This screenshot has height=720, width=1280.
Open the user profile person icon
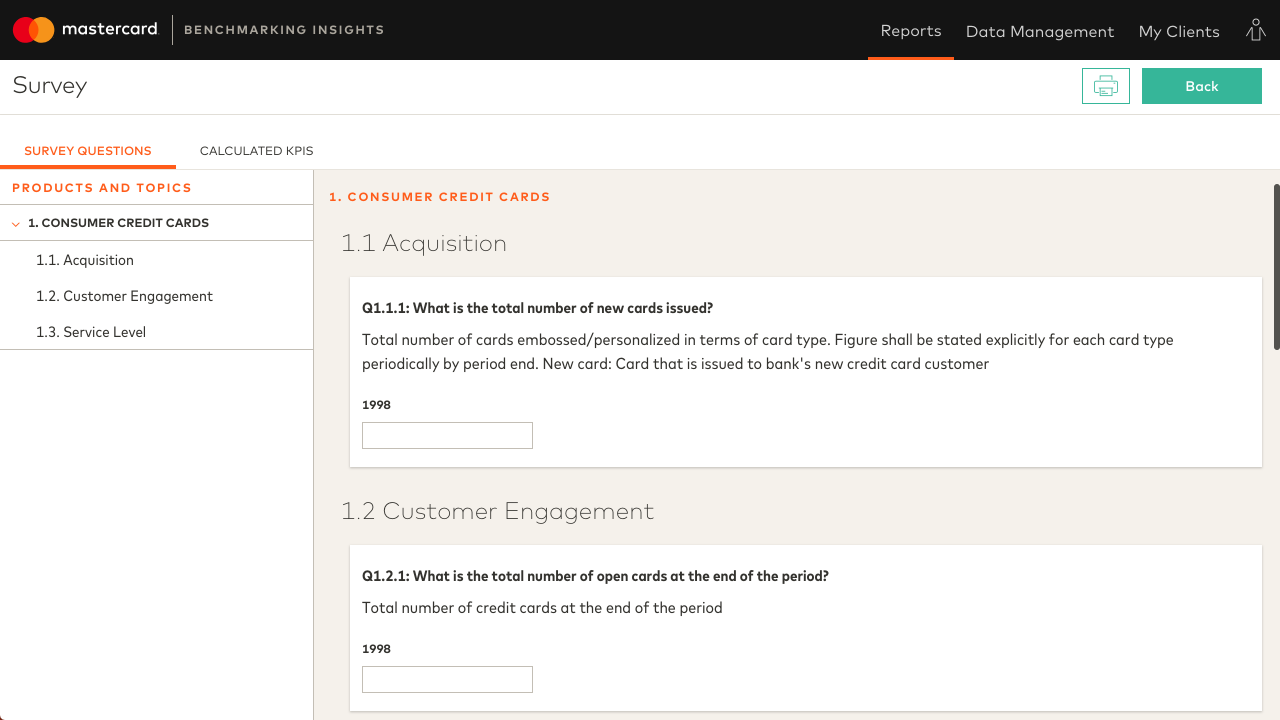pos(1255,30)
